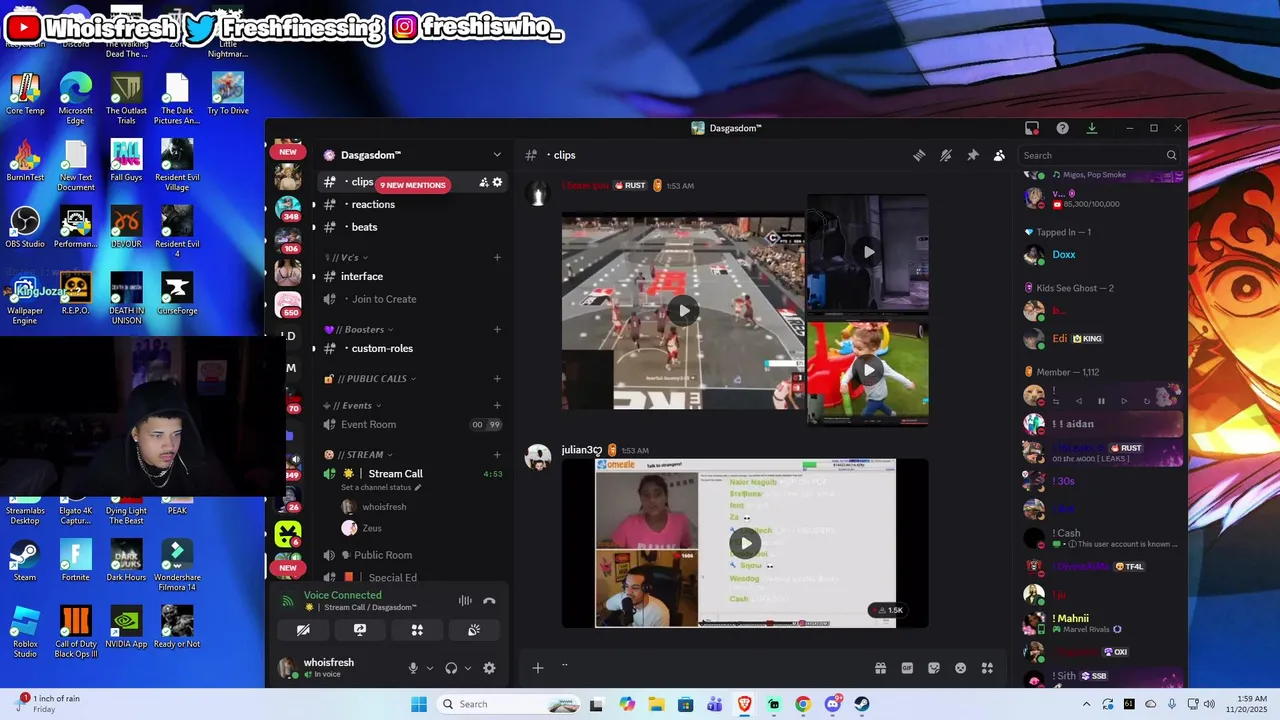This screenshot has width=1280, height=720.
Task: Open Google Chrome on taskbar
Action: [x=803, y=704]
